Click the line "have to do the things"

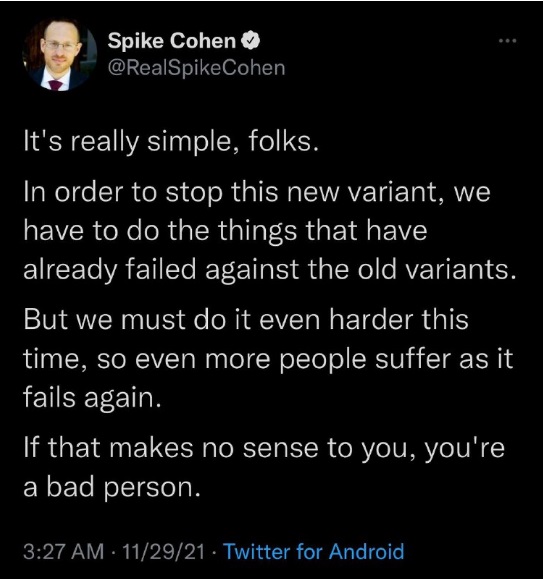click(225, 231)
